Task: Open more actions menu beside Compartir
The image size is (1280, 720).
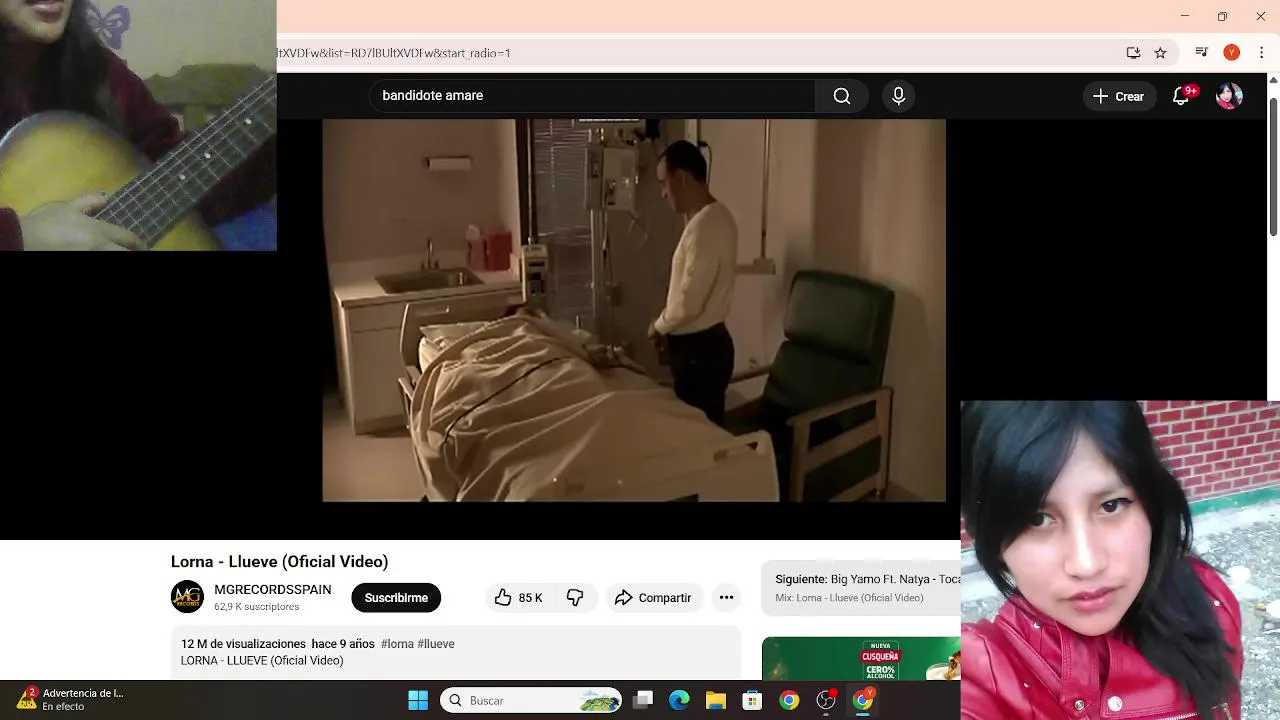Action: 727,598
